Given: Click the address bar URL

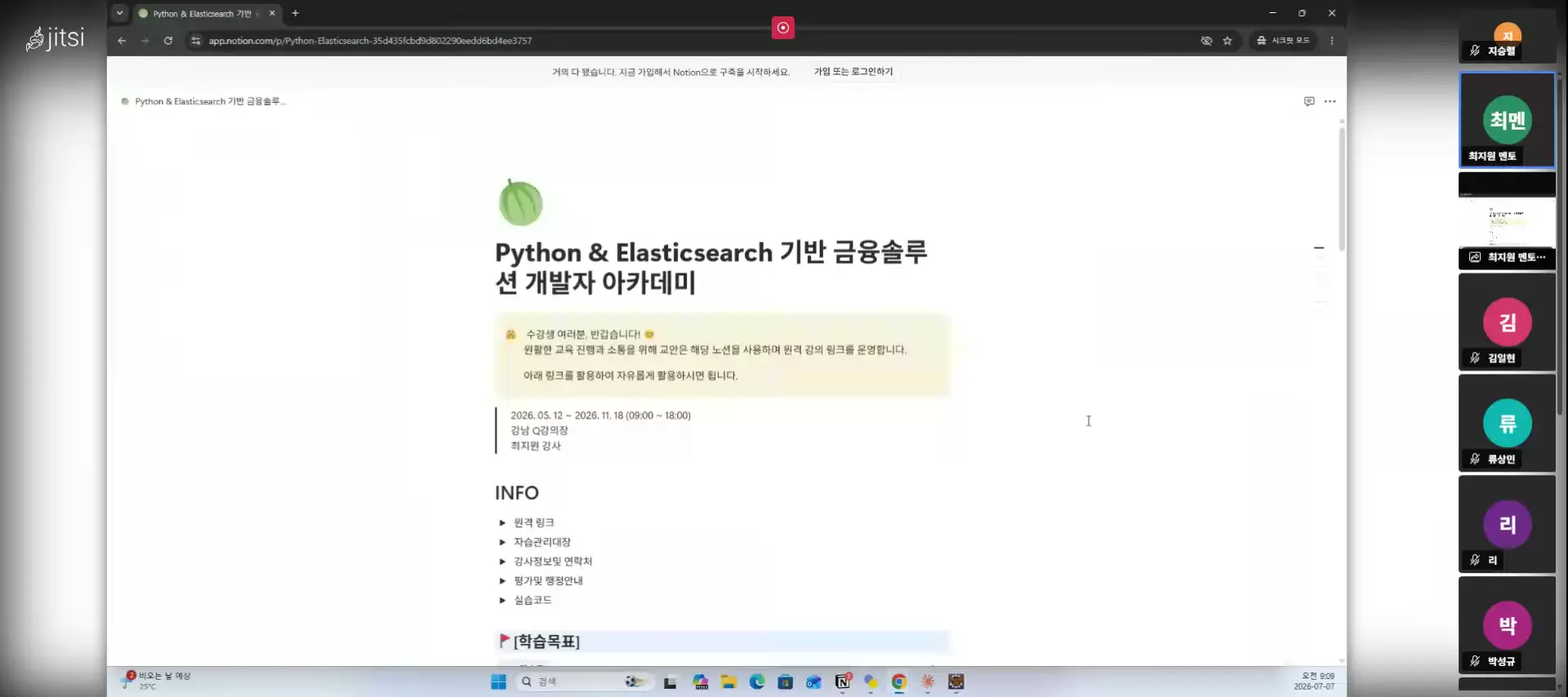Looking at the screenshot, I should click(370, 41).
